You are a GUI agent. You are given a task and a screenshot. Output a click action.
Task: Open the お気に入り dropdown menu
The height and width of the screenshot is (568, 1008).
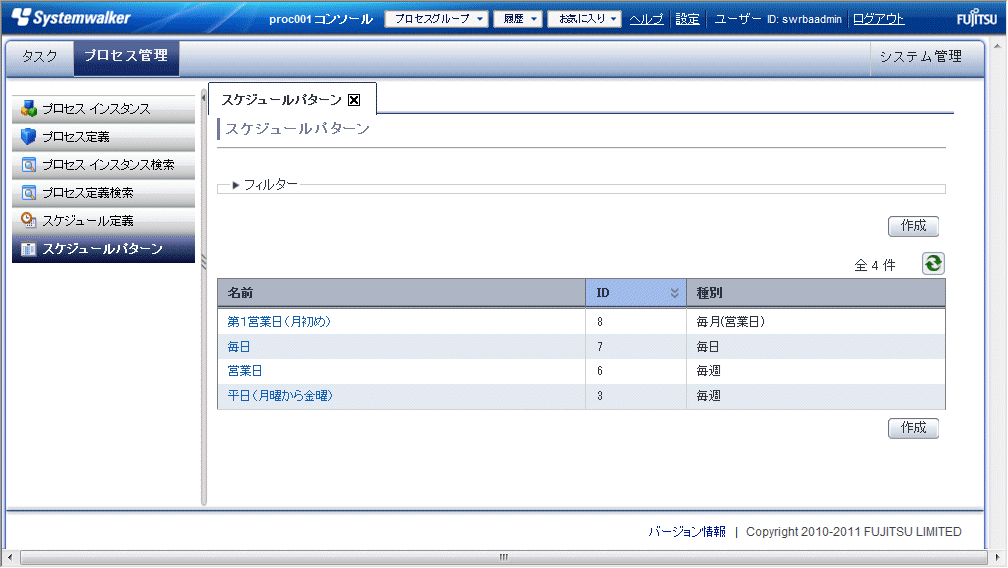[x=584, y=19]
